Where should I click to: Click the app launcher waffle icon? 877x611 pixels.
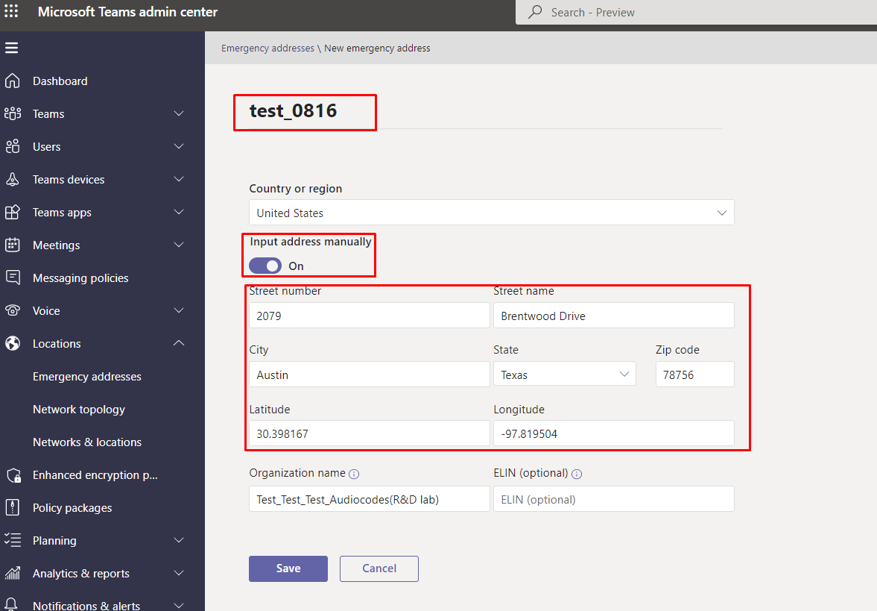tap(13, 13)
